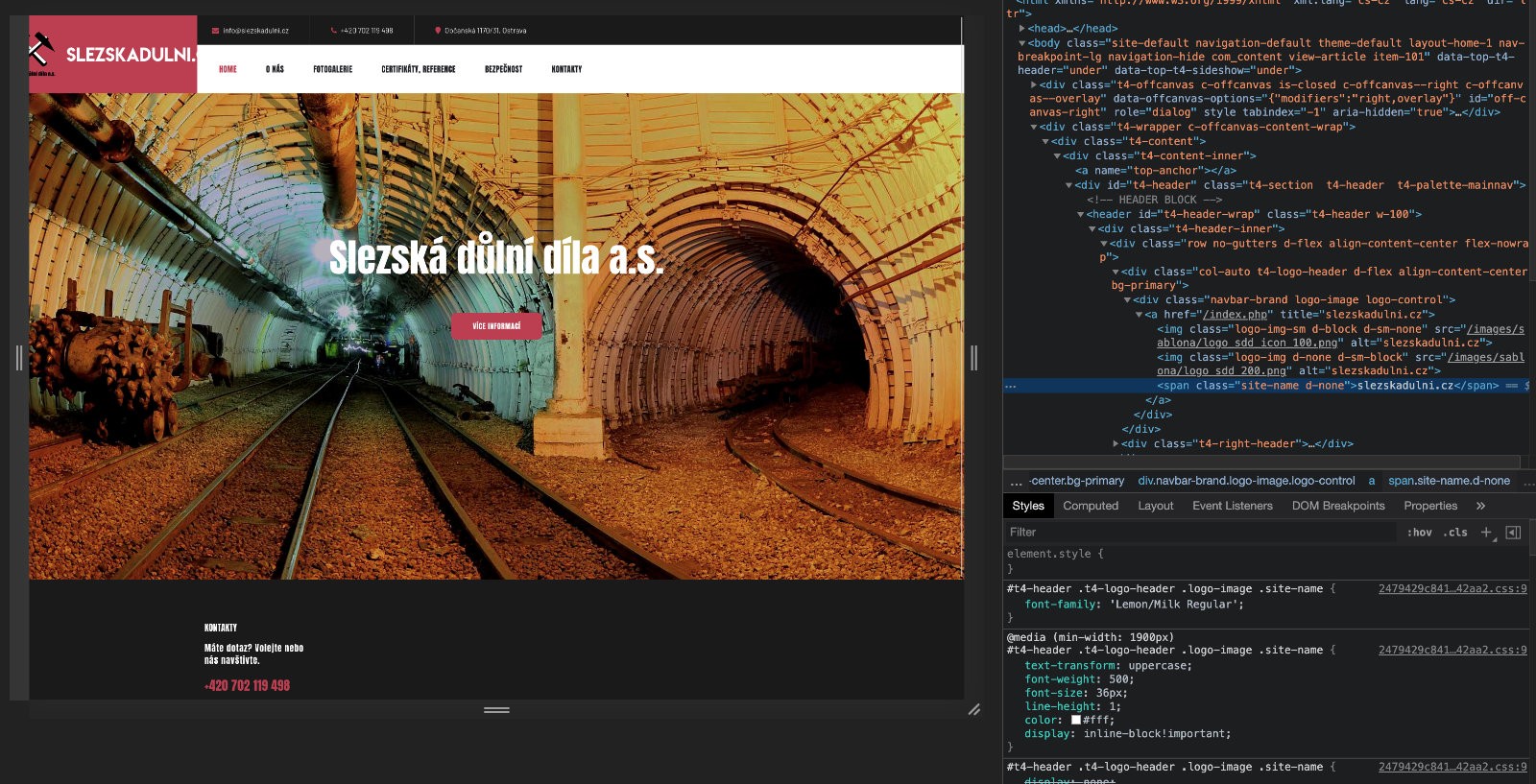
Task: Toggle the :hov element state button
Action: pyautogui.click(x=1419, y=533)
